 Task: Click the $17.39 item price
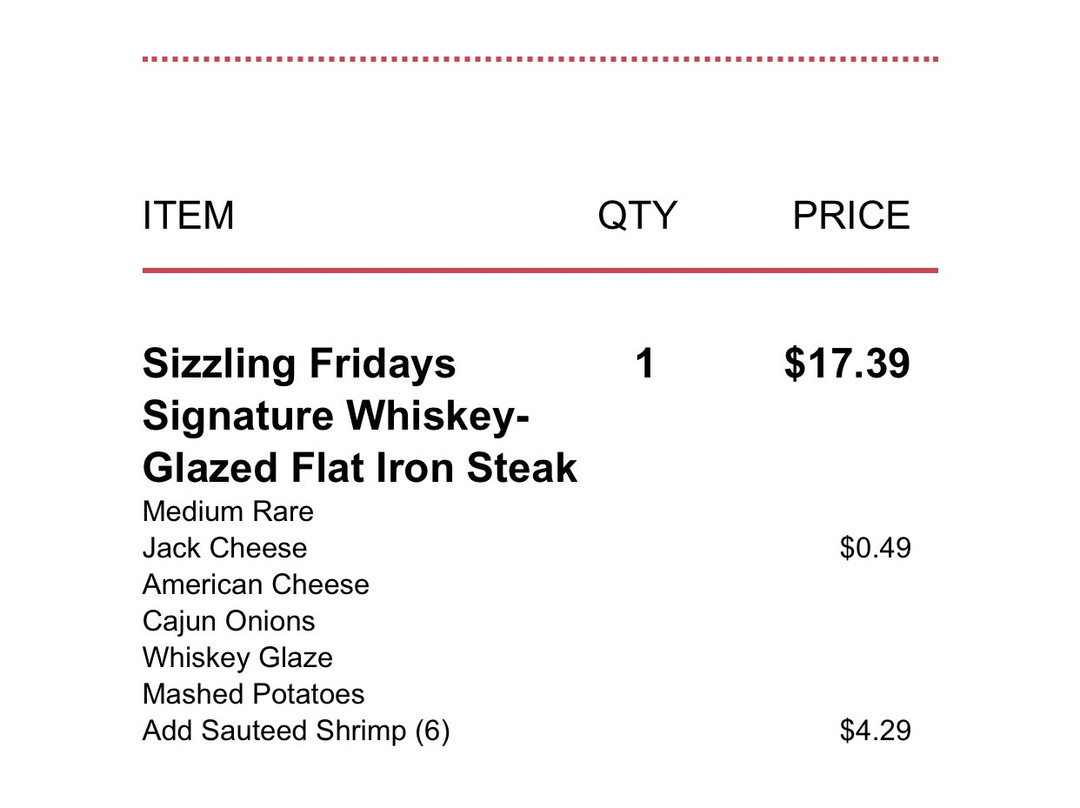click(x=847, y=363)
